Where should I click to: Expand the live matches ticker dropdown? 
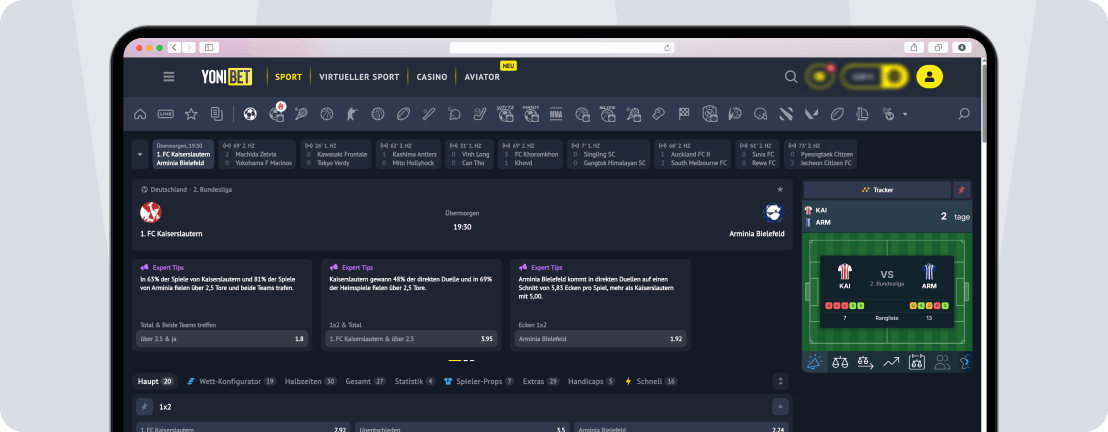(139, 154)
